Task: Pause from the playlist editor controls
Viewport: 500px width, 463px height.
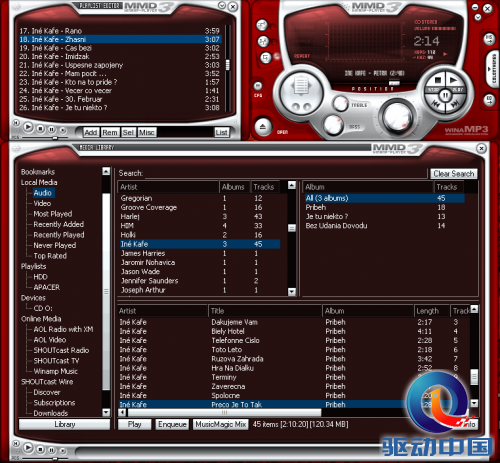Action: [x=52, y=129]
